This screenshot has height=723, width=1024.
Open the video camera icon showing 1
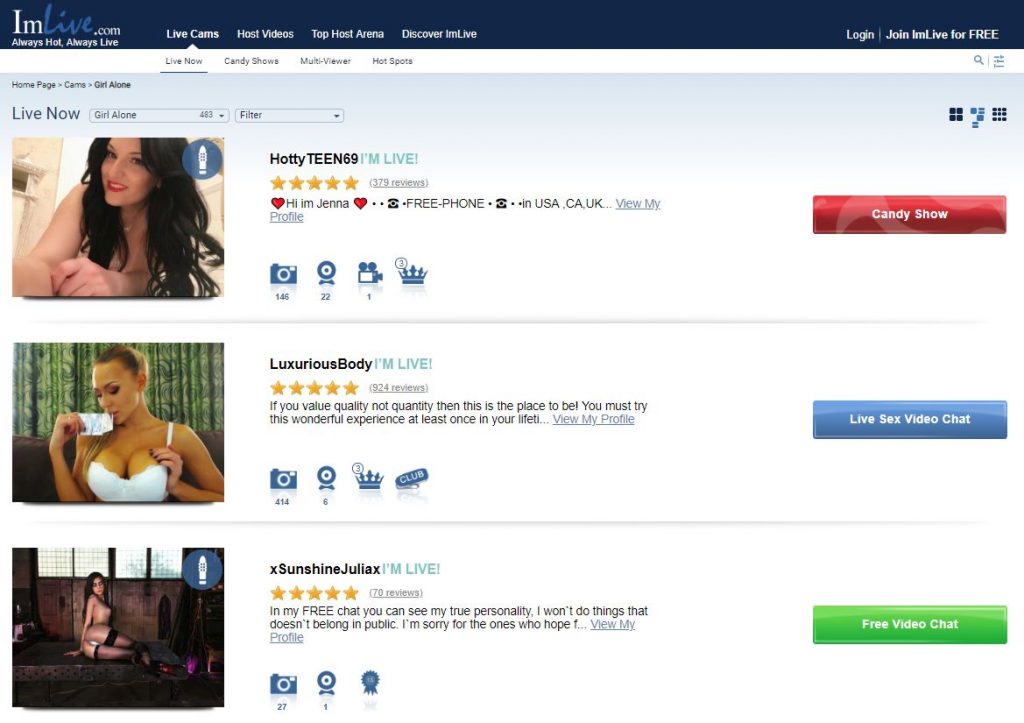(370, 272)
